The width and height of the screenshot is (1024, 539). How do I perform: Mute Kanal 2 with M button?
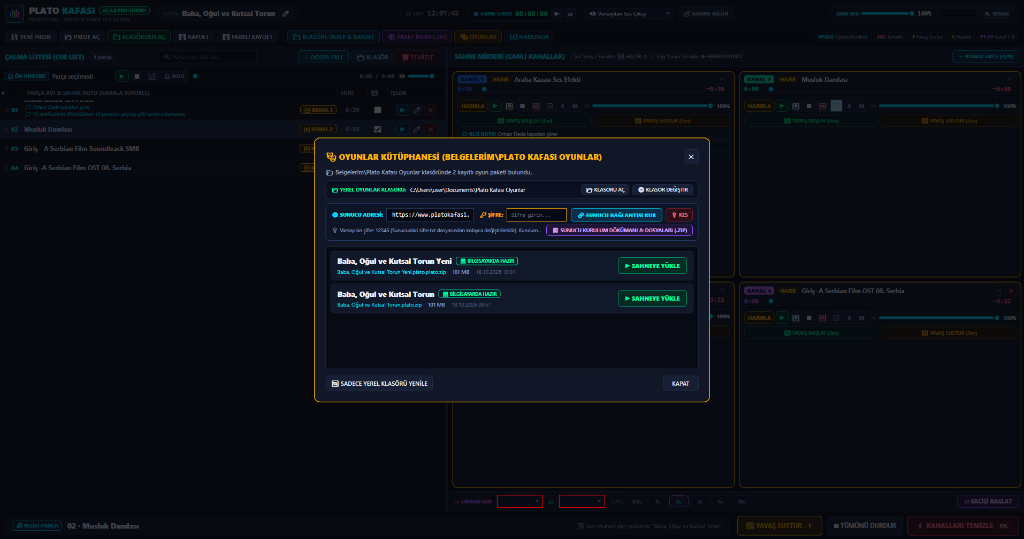pyautogui.click(x=861, y=106)
